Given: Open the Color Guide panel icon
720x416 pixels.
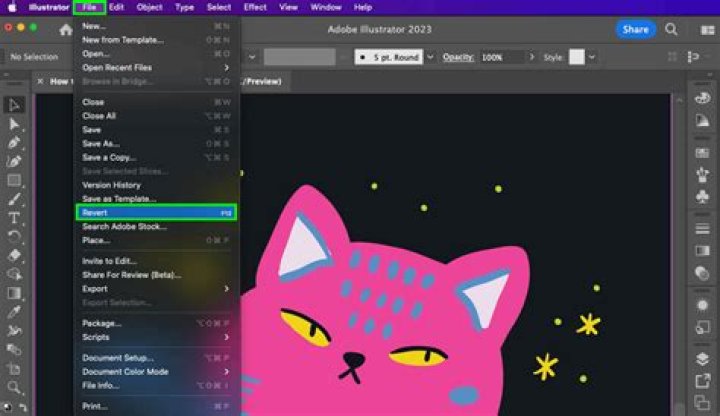Looking at the screenshot, I should [x=702, y=120].
